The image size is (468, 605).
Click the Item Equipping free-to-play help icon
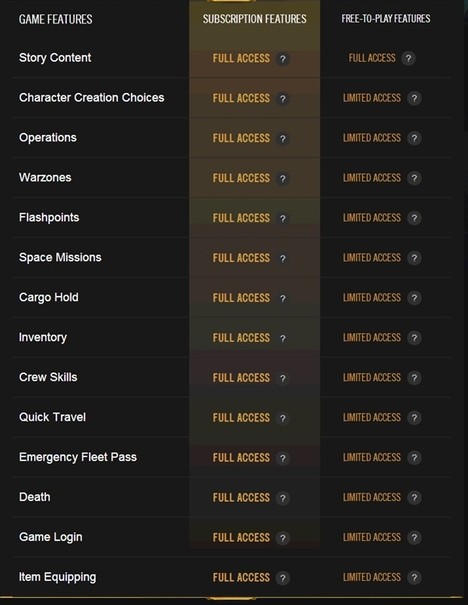pyautogui.click(x=414, y=577)
